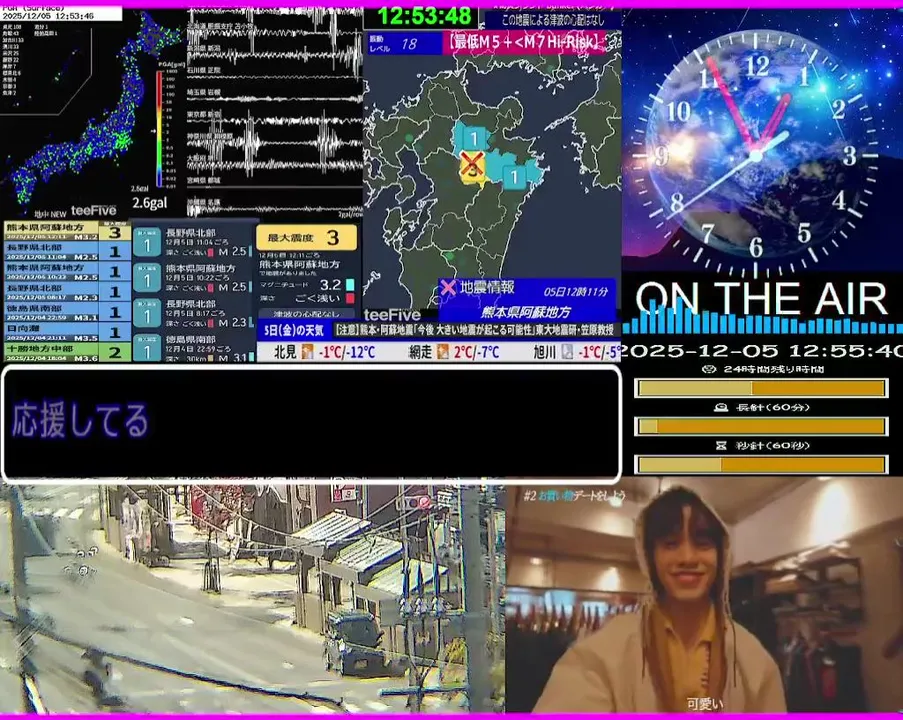Image resolution: width=903 pixels, height=720 pixels.
Task: Click the weather icon next to 北見
Action: click(308, 352)
